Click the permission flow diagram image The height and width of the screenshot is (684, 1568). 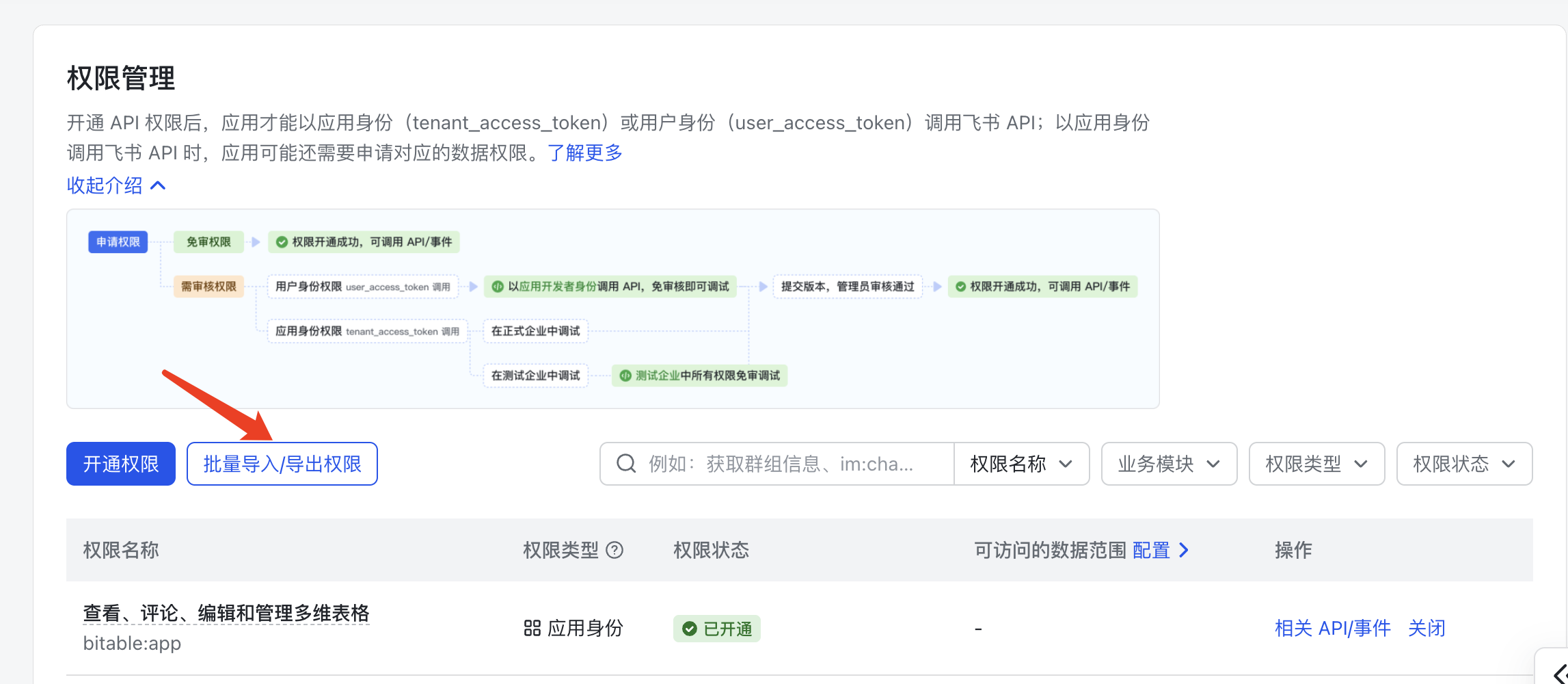612,308
